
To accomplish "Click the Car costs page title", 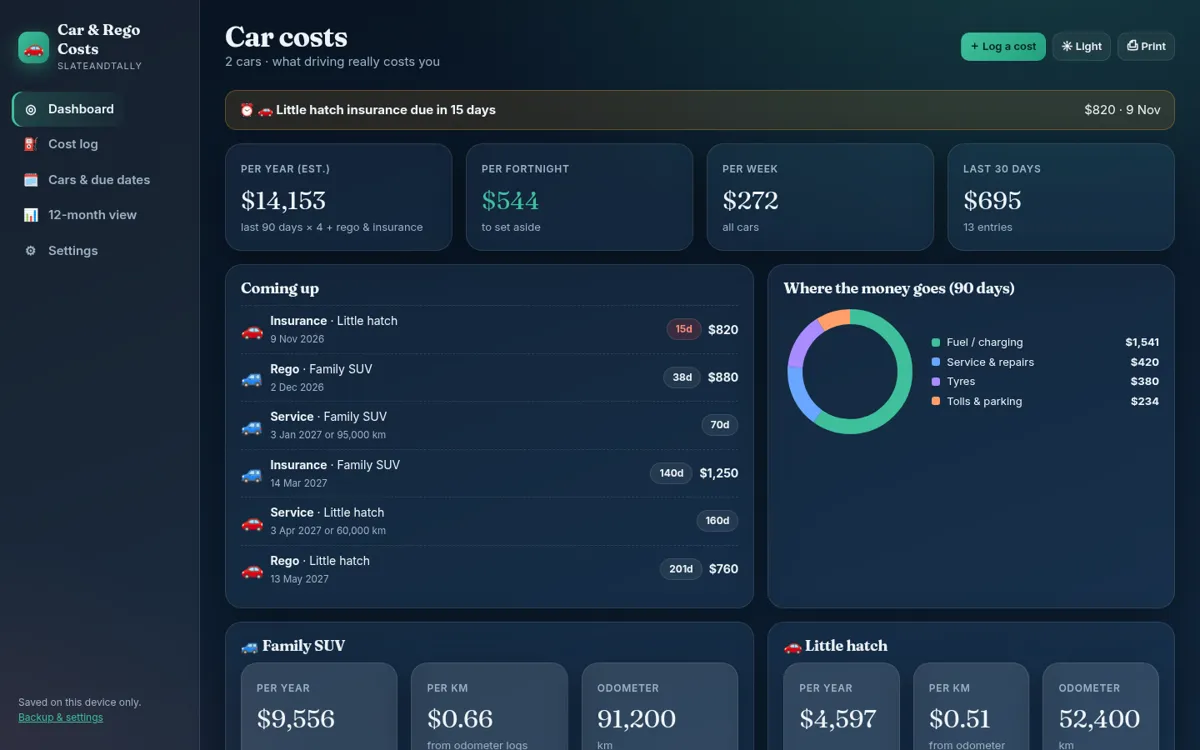I will pyautogui.click(x=286, y=37).
